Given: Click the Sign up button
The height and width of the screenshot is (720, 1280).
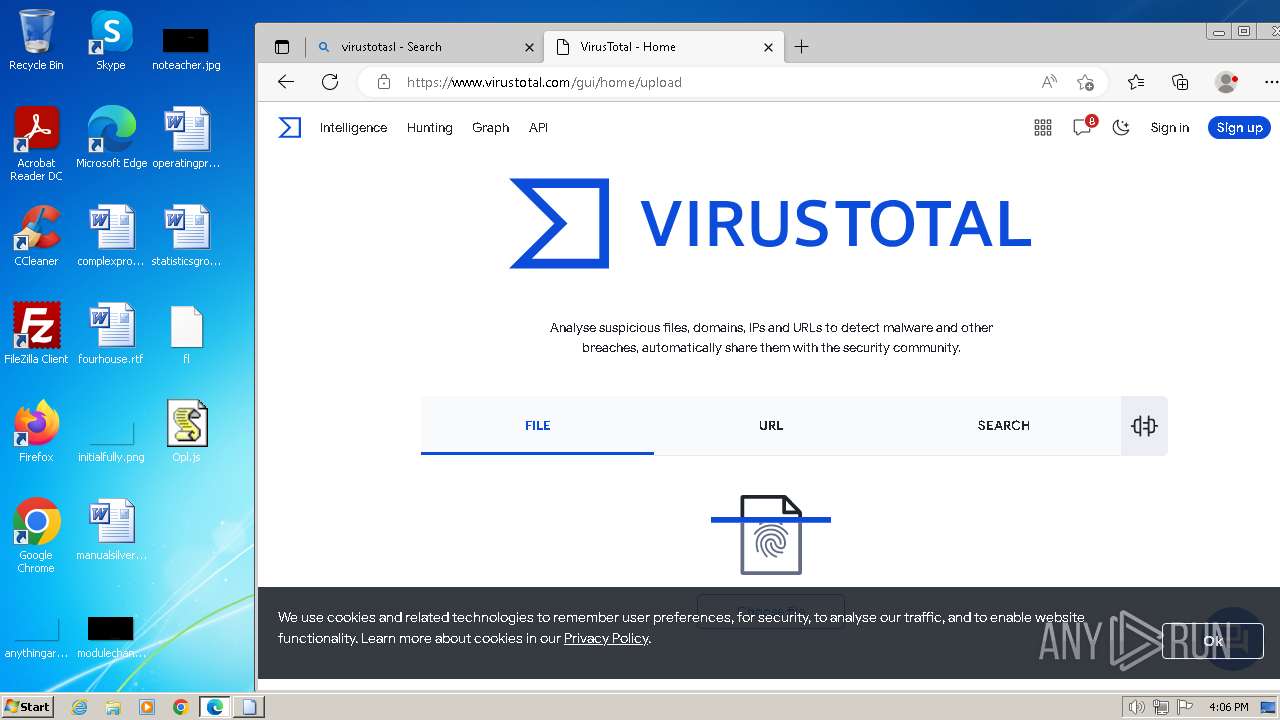Looking at the screenshot, I should coord(1240,128).
